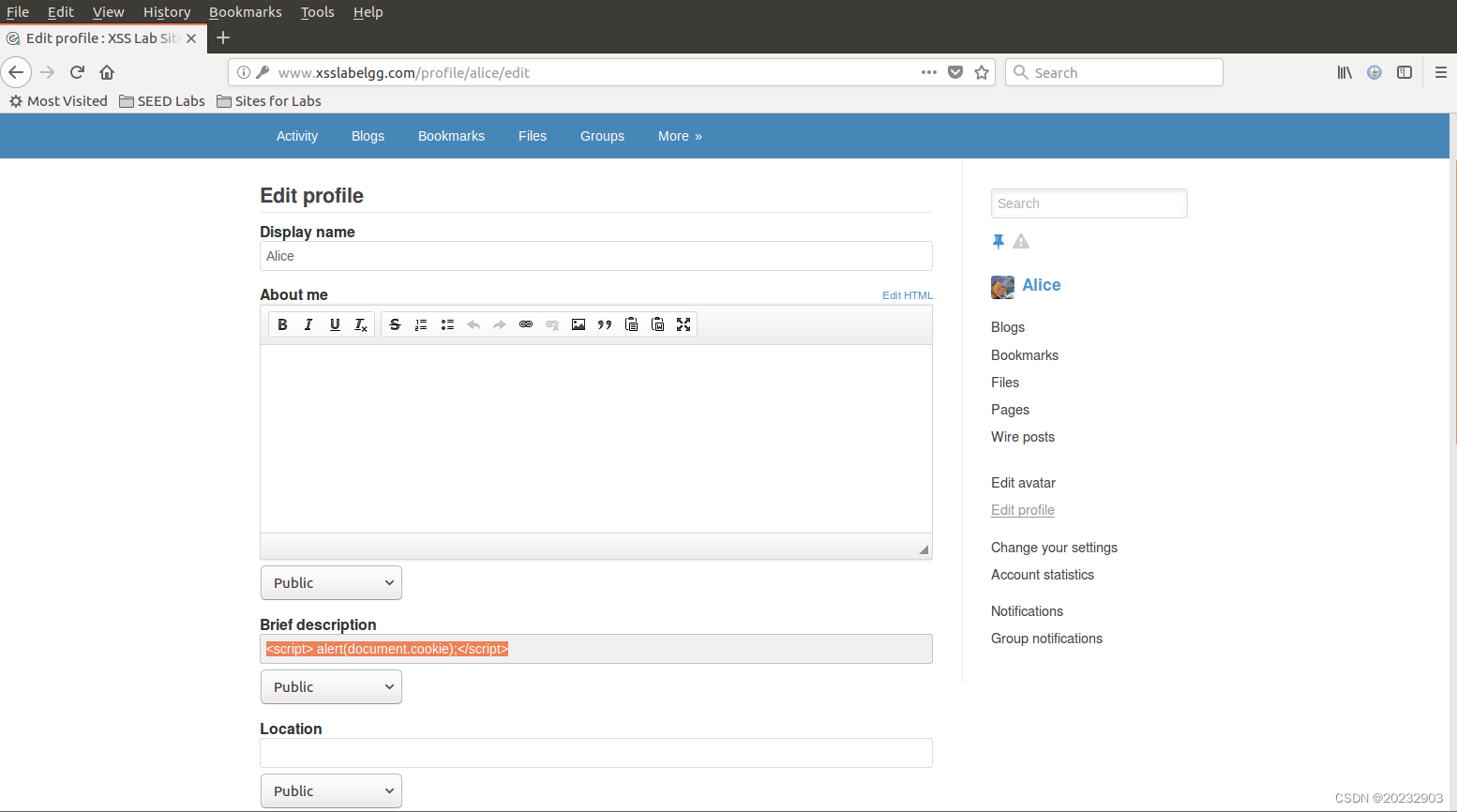The image size is (1457, 812).
Task: Open the Firefox library icon
Action: click(x=1344, y=72)
